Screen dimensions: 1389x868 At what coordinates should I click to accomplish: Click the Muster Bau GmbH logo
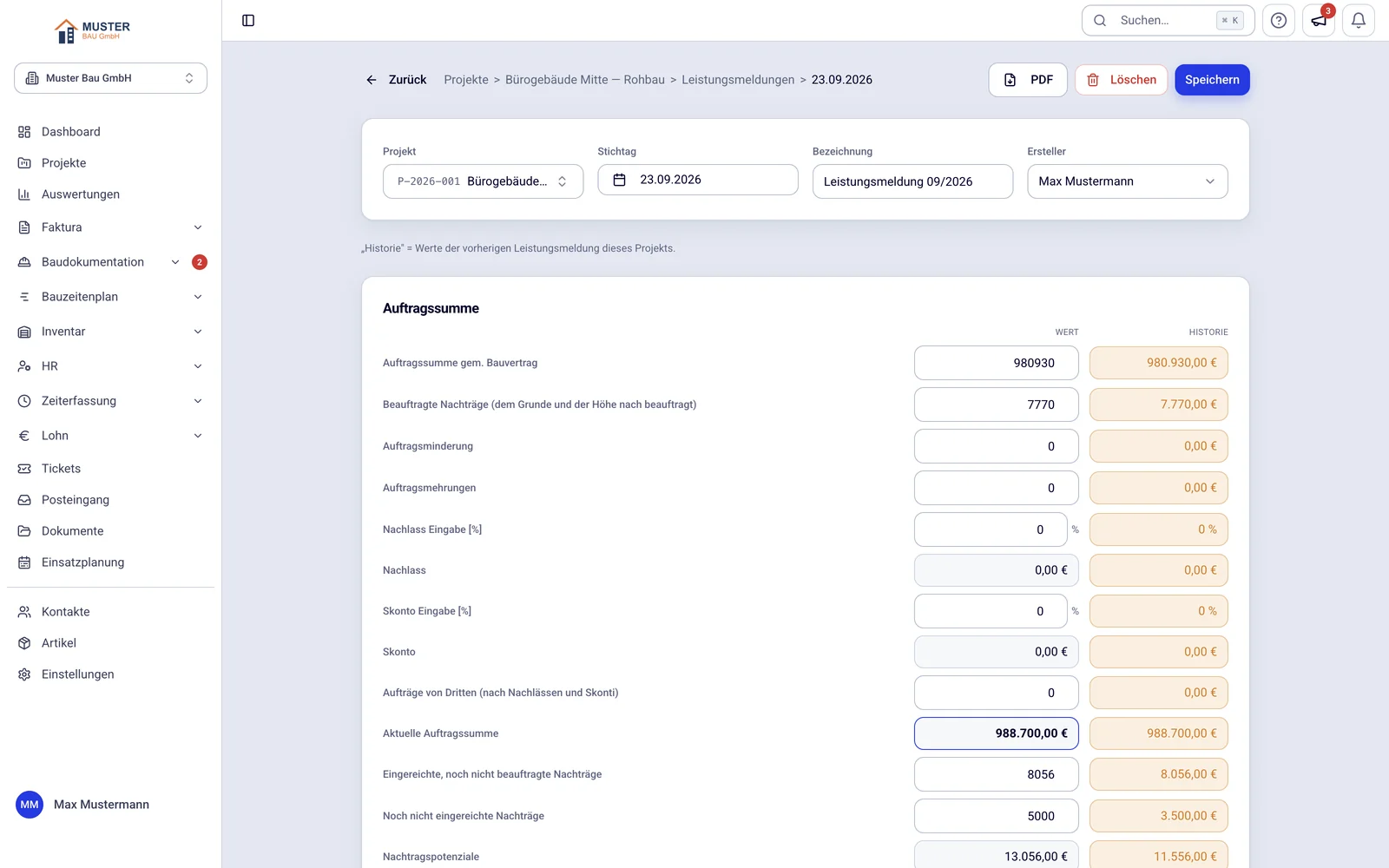click(x=92, y=31)
